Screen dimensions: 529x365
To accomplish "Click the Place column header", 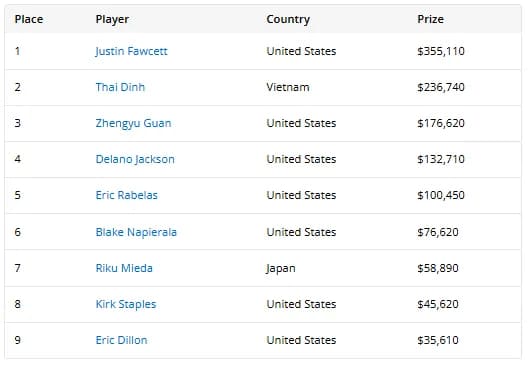I will (29, 19).
